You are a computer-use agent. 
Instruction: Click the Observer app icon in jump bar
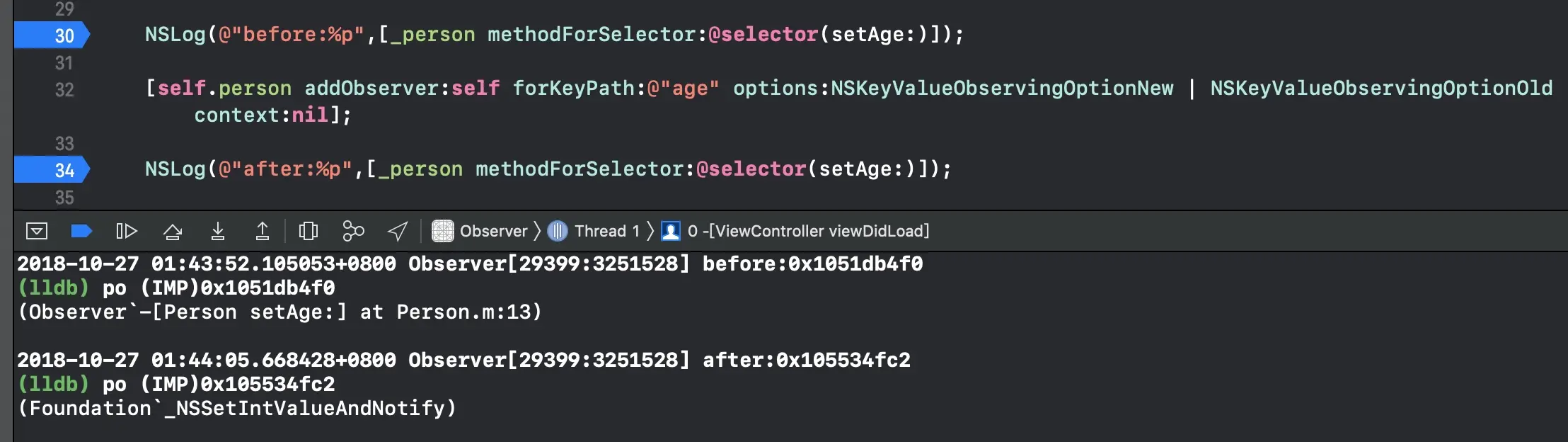[x=443, y=231]
